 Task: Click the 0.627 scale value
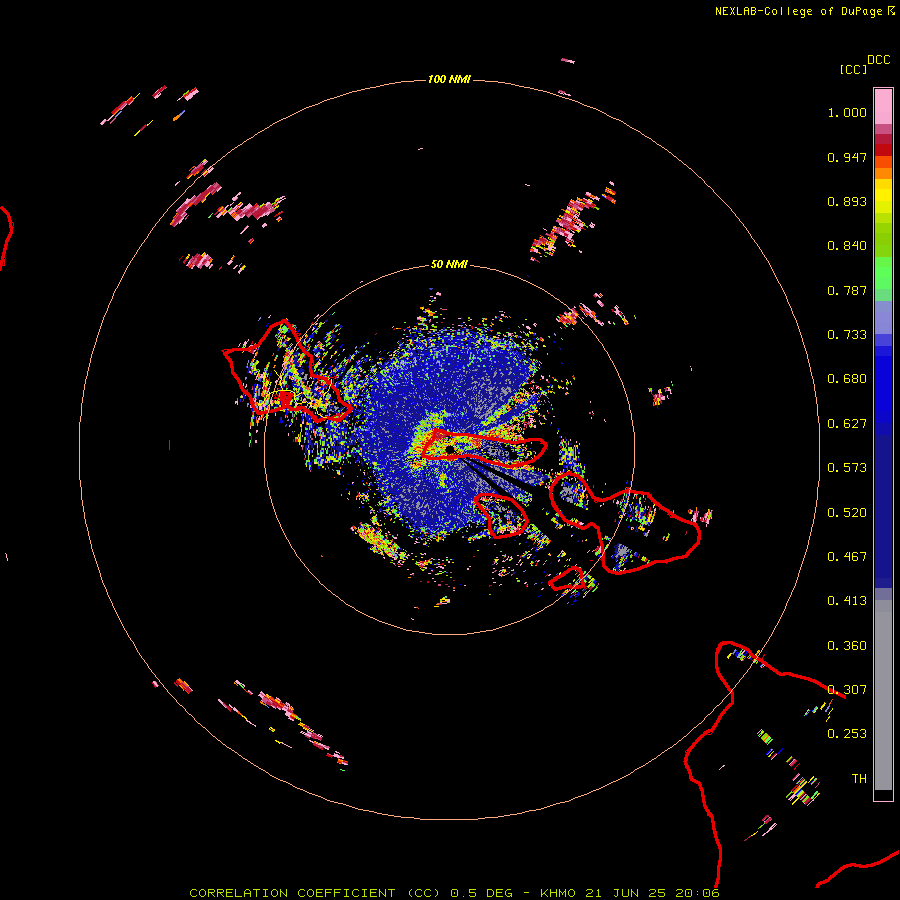pyautogui.click(x=847, y=424)
